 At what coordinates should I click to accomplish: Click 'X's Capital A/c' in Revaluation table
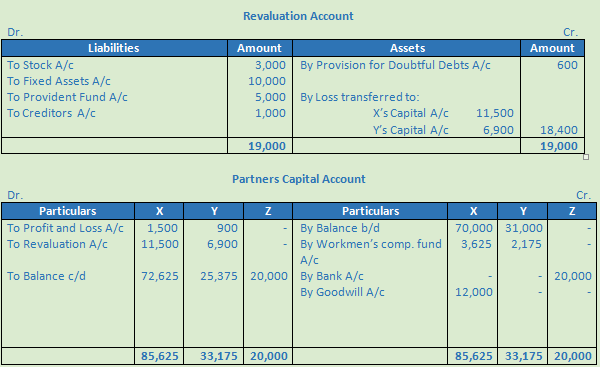(411, 113)
